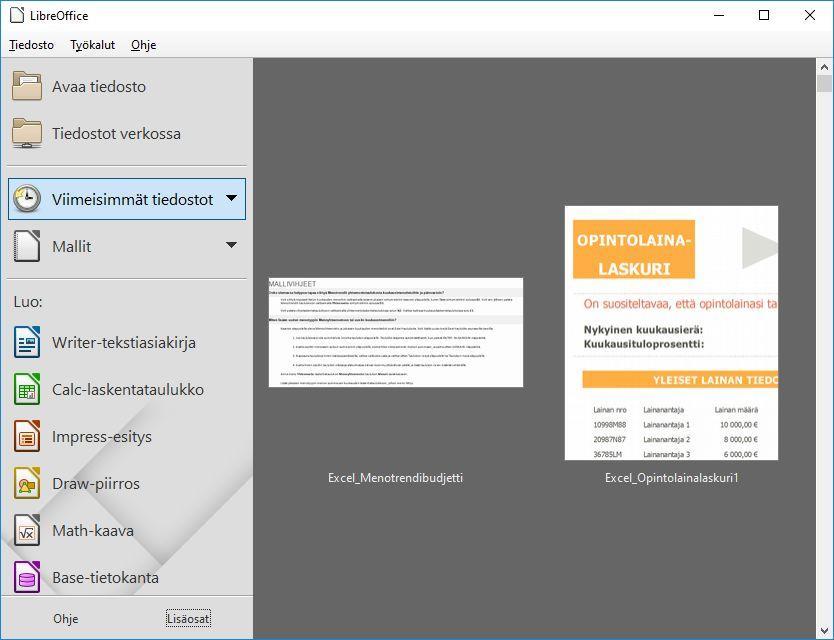This screenshot has height=640, width=834.
Task: Click the Tiedostot verkossa label
Action: click(x=116, y=134)
